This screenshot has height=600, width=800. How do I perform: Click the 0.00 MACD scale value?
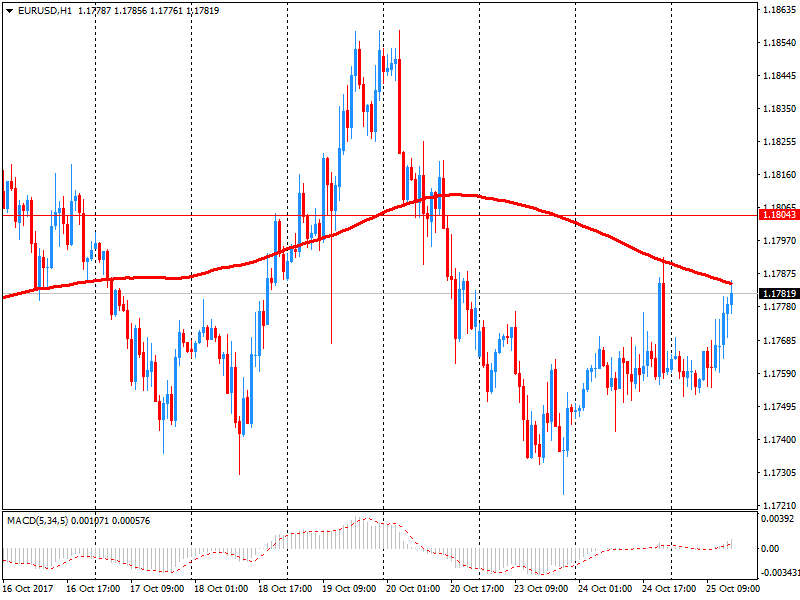pyautogui.click(x=770, y=548)
